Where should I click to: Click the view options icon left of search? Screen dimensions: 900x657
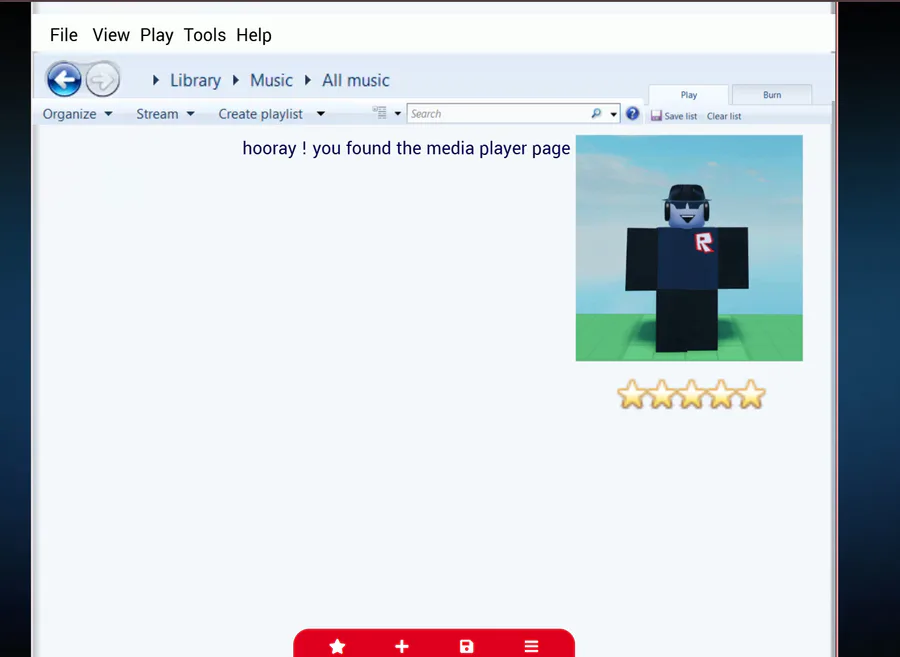click(379, 112)
